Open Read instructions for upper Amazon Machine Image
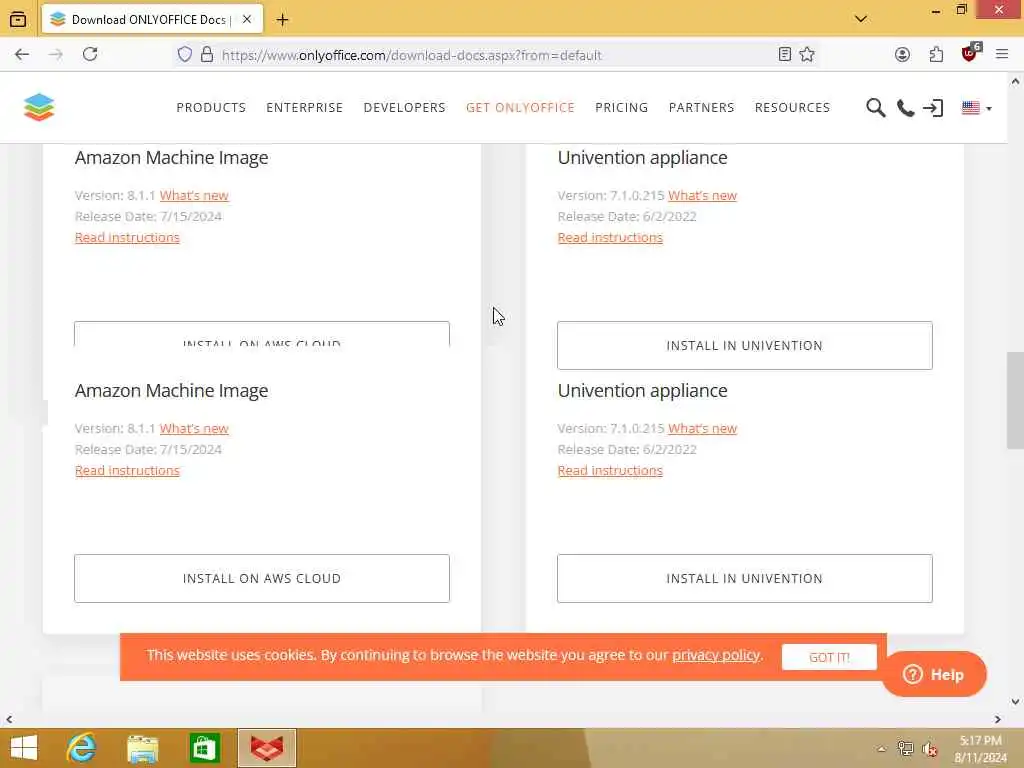Screen dimensions: 1024x768 coord(127,237)
